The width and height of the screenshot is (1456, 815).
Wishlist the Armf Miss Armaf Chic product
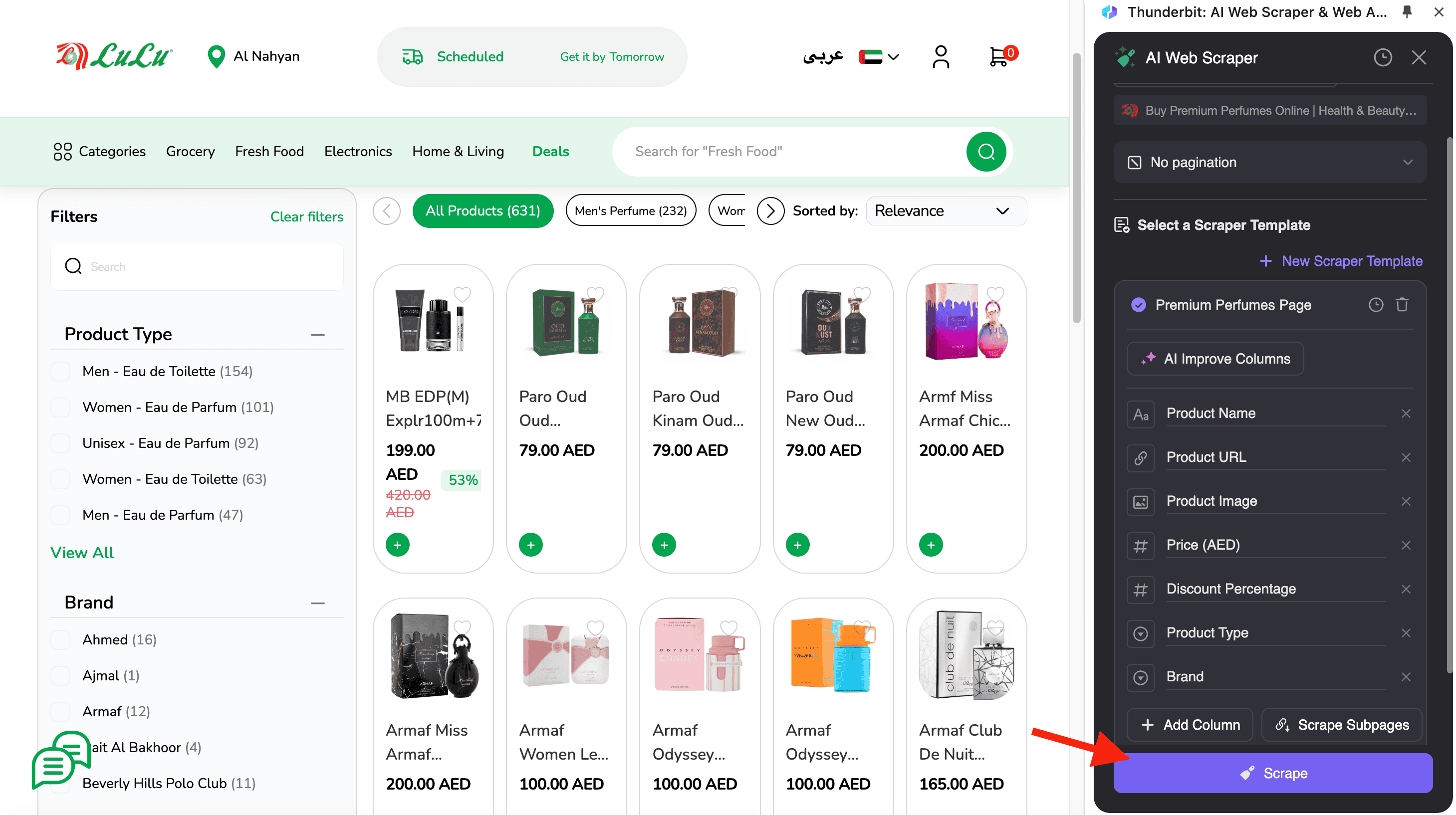(995, 294)
